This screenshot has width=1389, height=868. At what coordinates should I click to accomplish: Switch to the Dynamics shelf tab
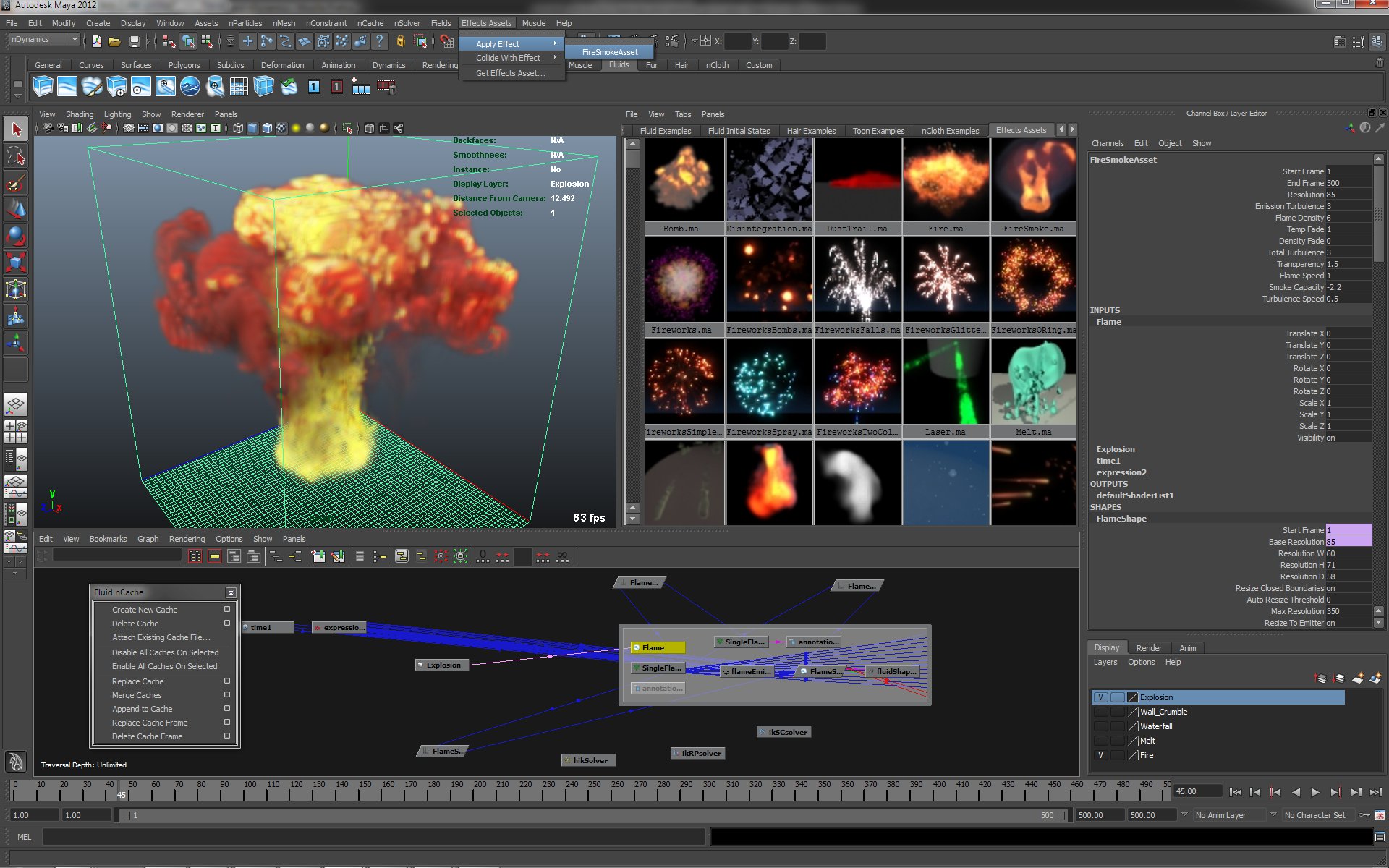tap(388, 65)
